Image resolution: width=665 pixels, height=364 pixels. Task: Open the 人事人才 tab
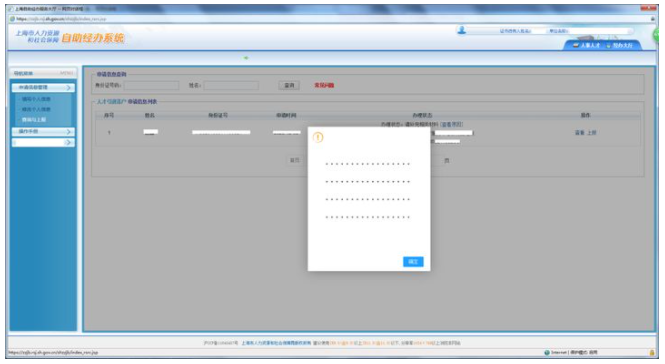586,45
